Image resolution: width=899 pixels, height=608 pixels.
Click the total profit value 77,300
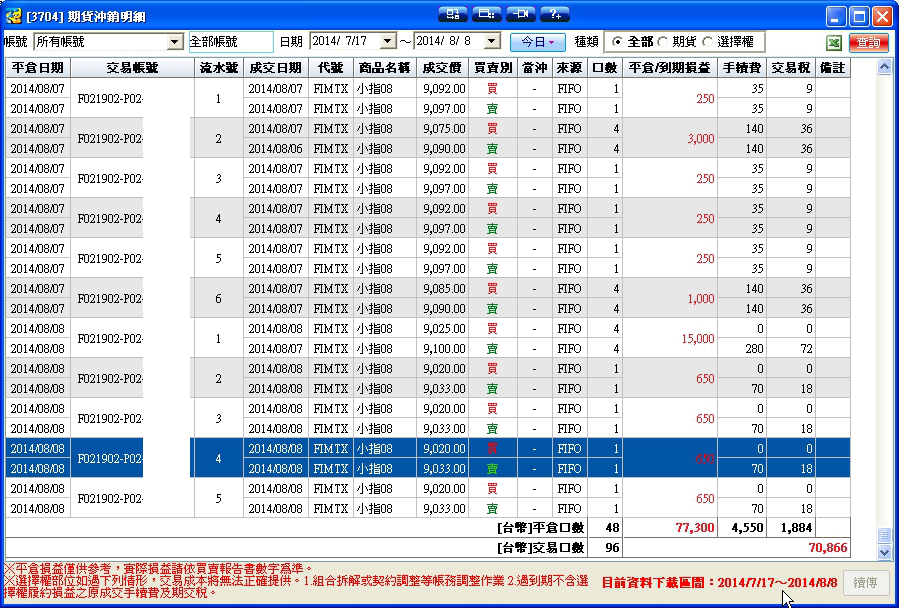point(695,528)
